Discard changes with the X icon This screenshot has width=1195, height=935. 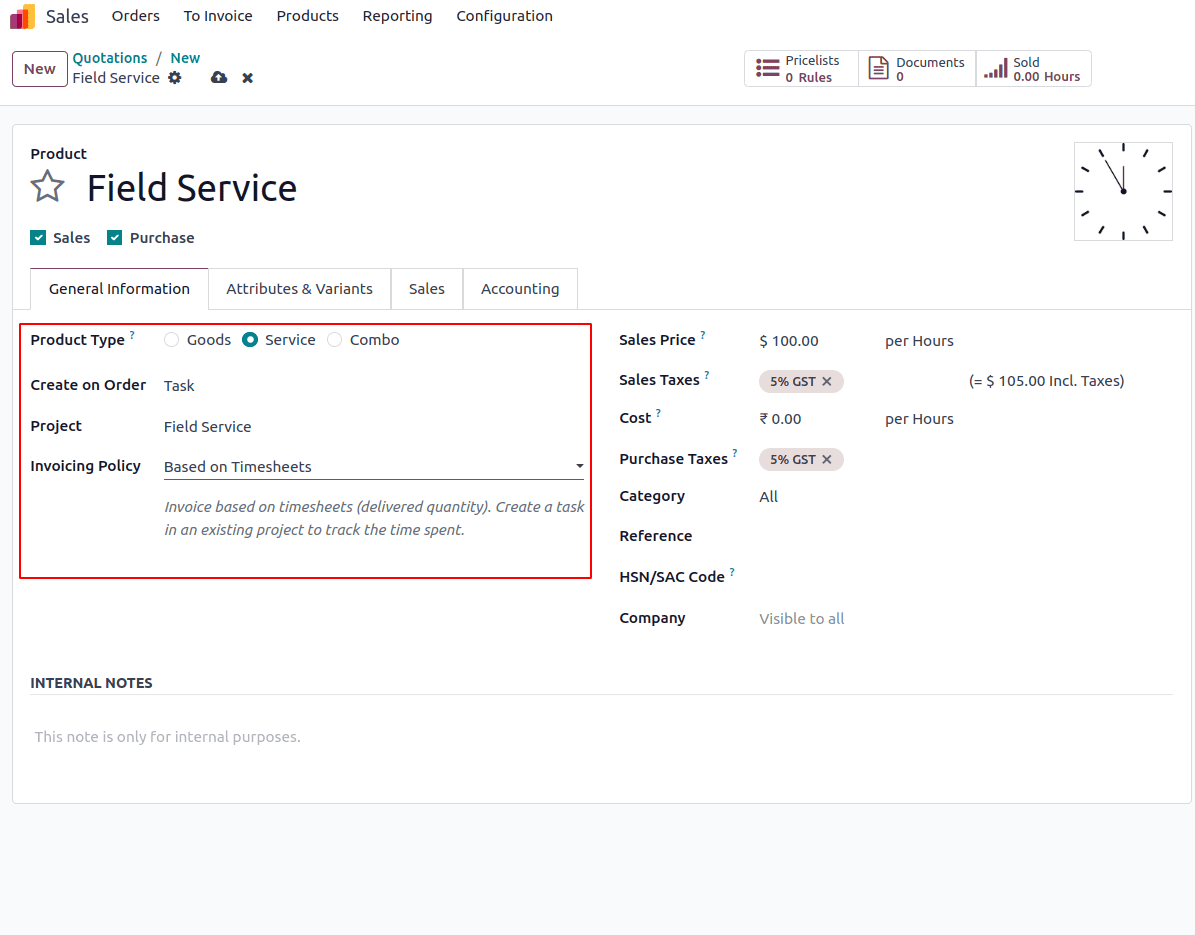(x=247, y=78)
